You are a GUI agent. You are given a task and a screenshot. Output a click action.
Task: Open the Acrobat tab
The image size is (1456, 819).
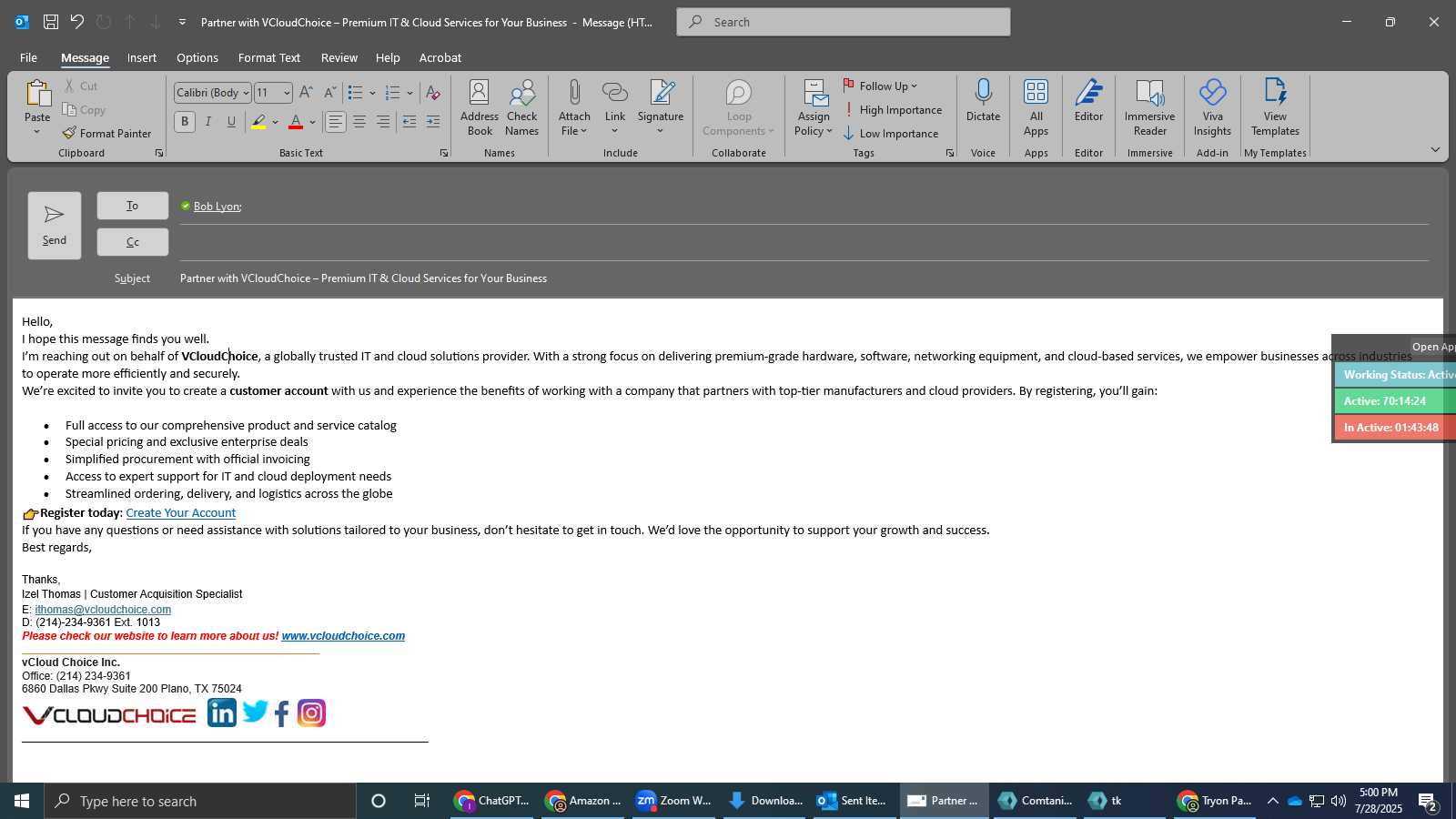pyautogui.click(x=440, y=57)
